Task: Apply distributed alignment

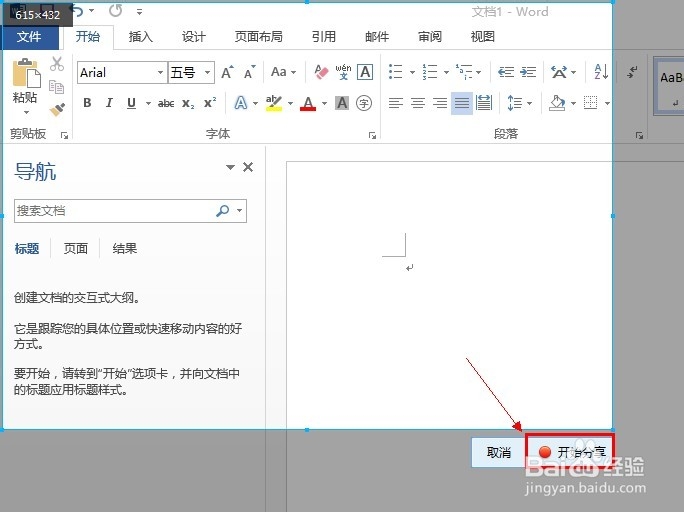Action: (x=484, y=103)
